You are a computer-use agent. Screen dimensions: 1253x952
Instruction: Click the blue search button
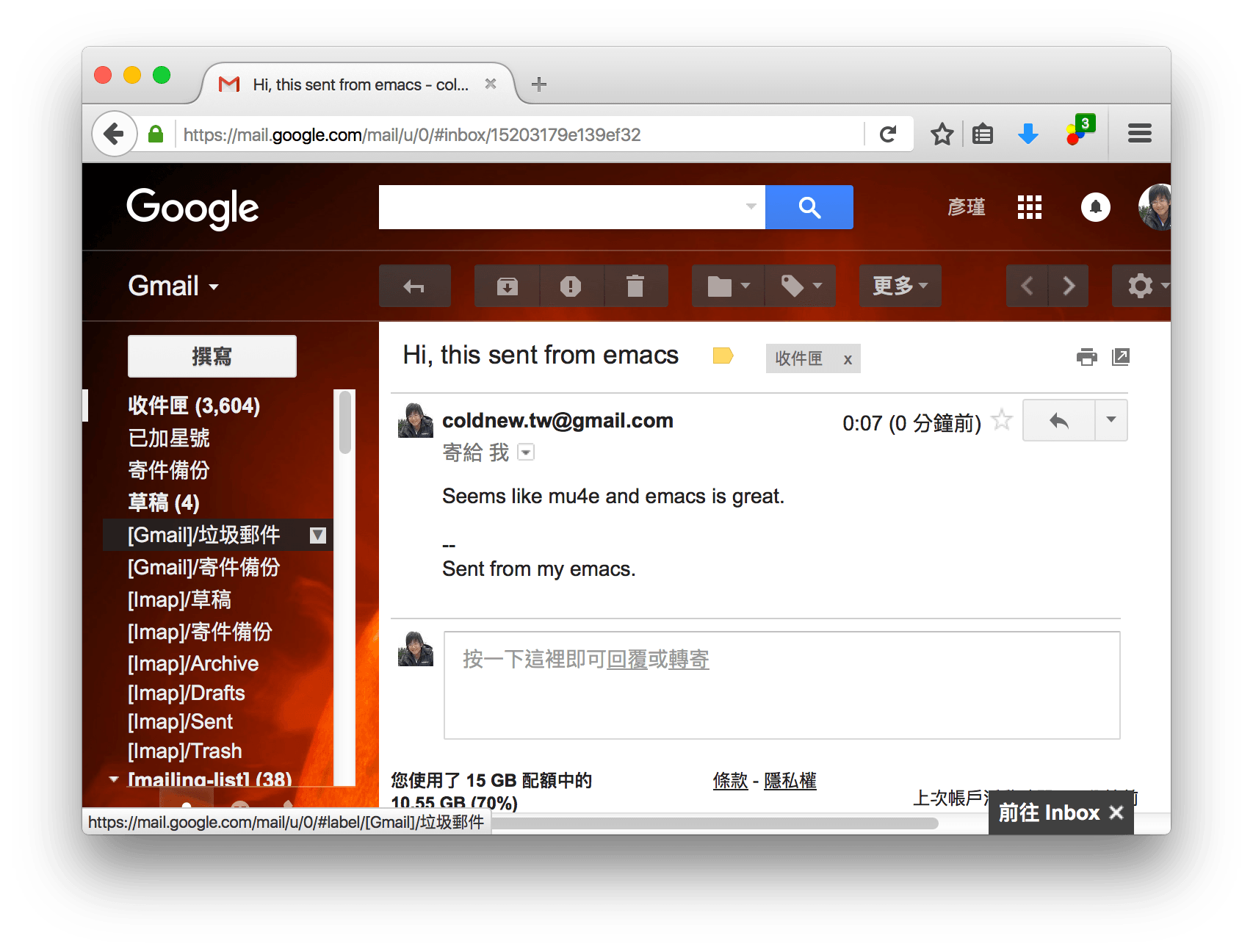pos(809,207)
